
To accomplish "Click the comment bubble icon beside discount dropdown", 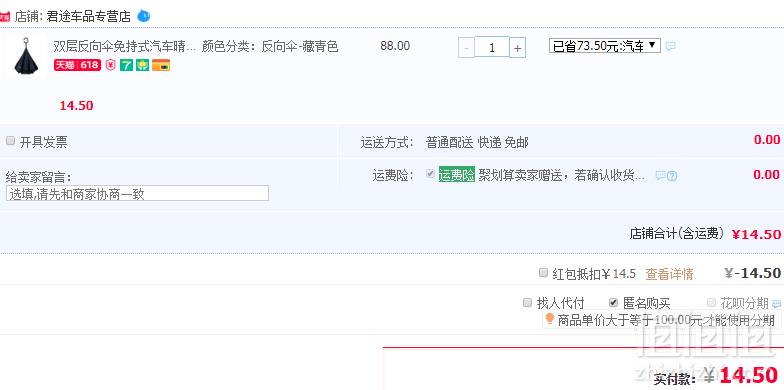I will pyautogui.click(x=671, y=46).
